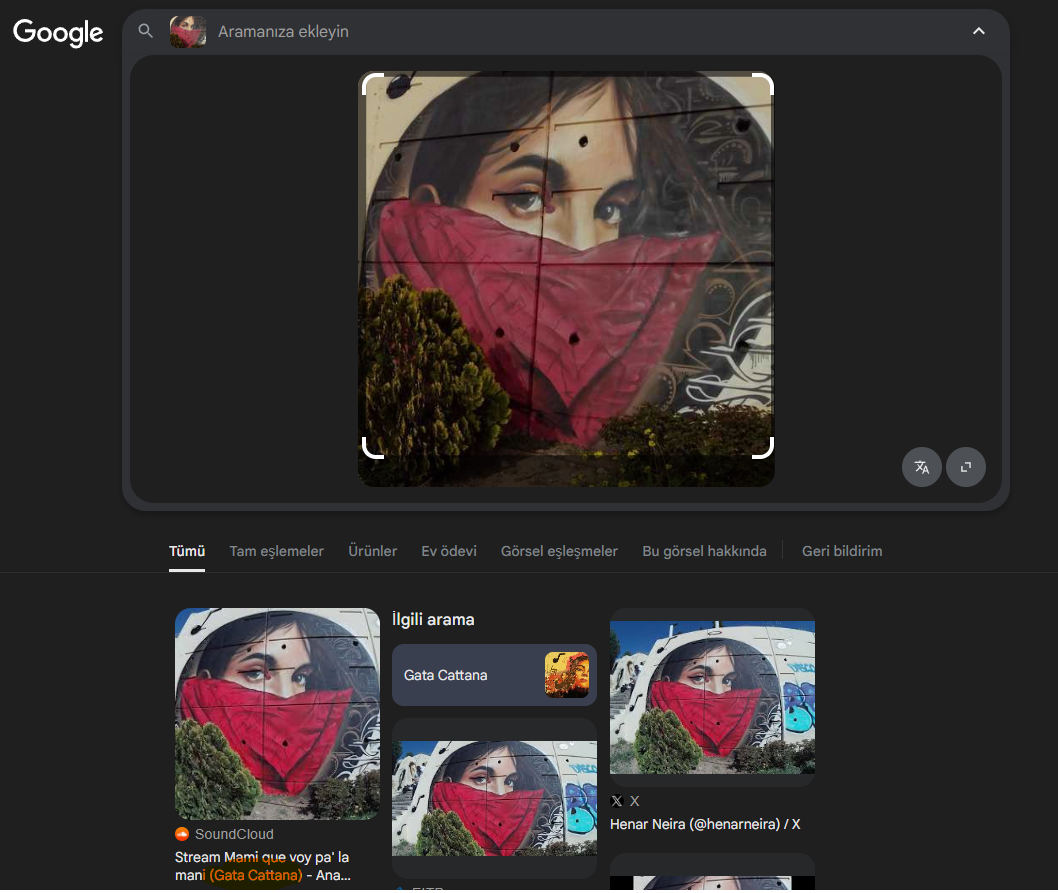Open the Henar Neira X post link
Image resolution: width=1058 pixels, height=893 pixels.
point(705,825)
